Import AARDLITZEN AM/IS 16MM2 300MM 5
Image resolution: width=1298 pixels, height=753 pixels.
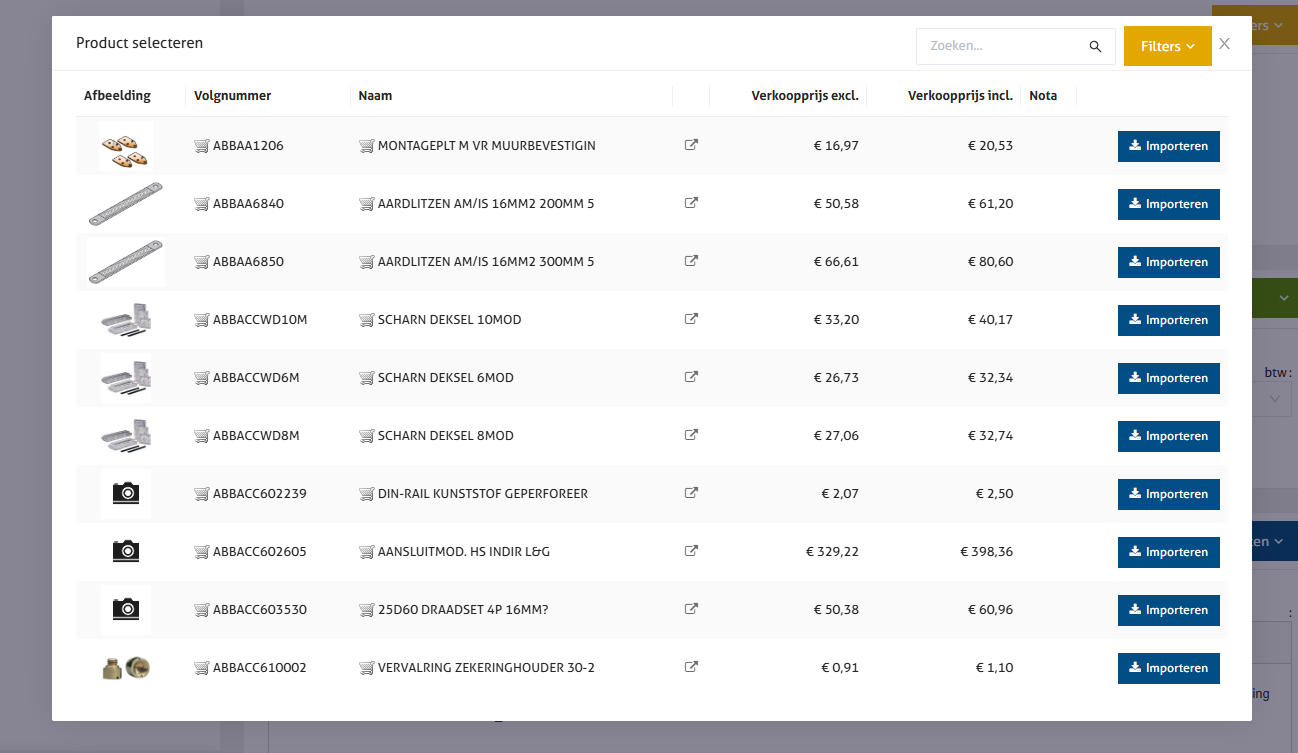coord(1168,262)
